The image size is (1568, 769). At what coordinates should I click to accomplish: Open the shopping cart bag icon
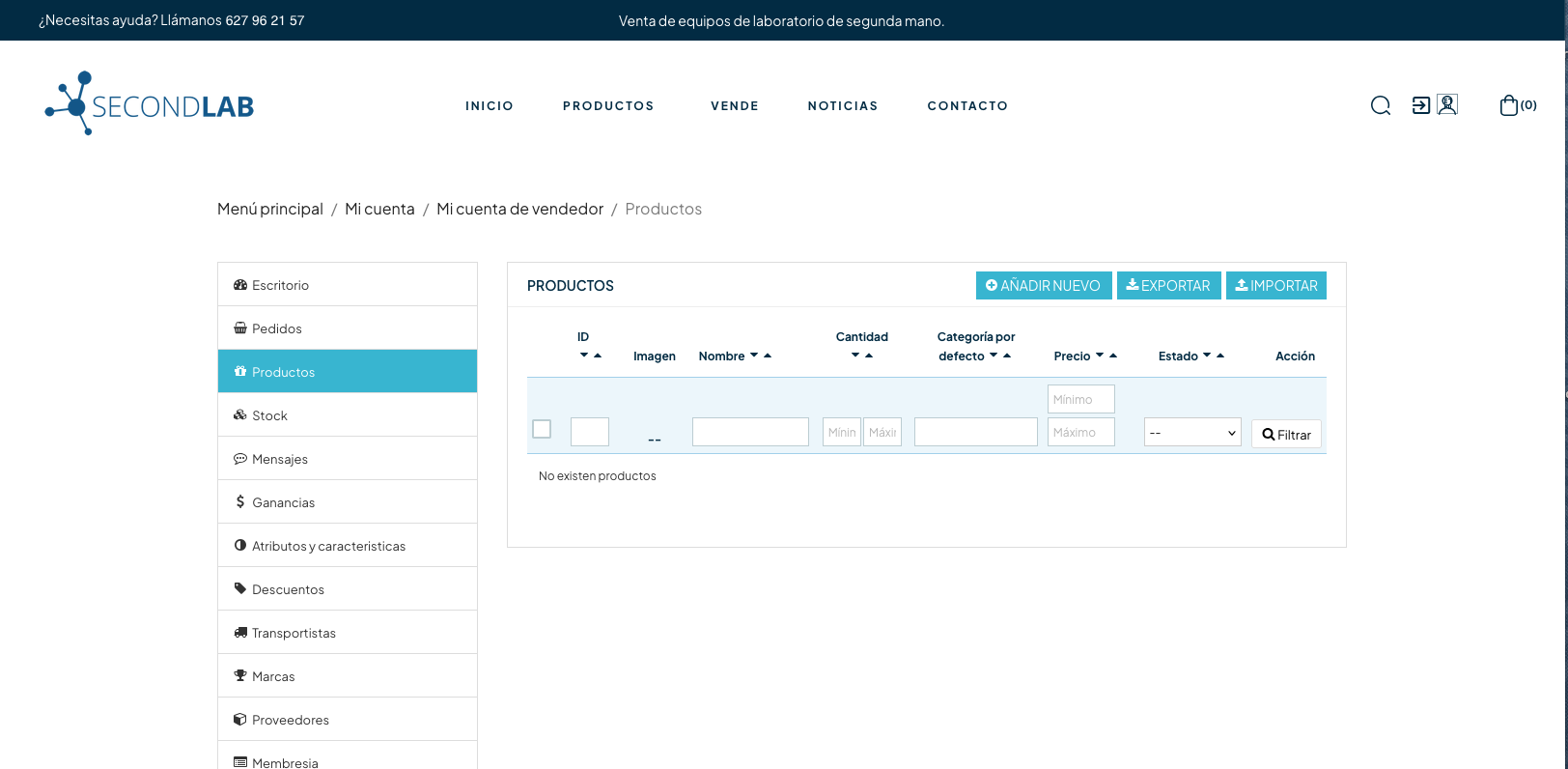1508,105
